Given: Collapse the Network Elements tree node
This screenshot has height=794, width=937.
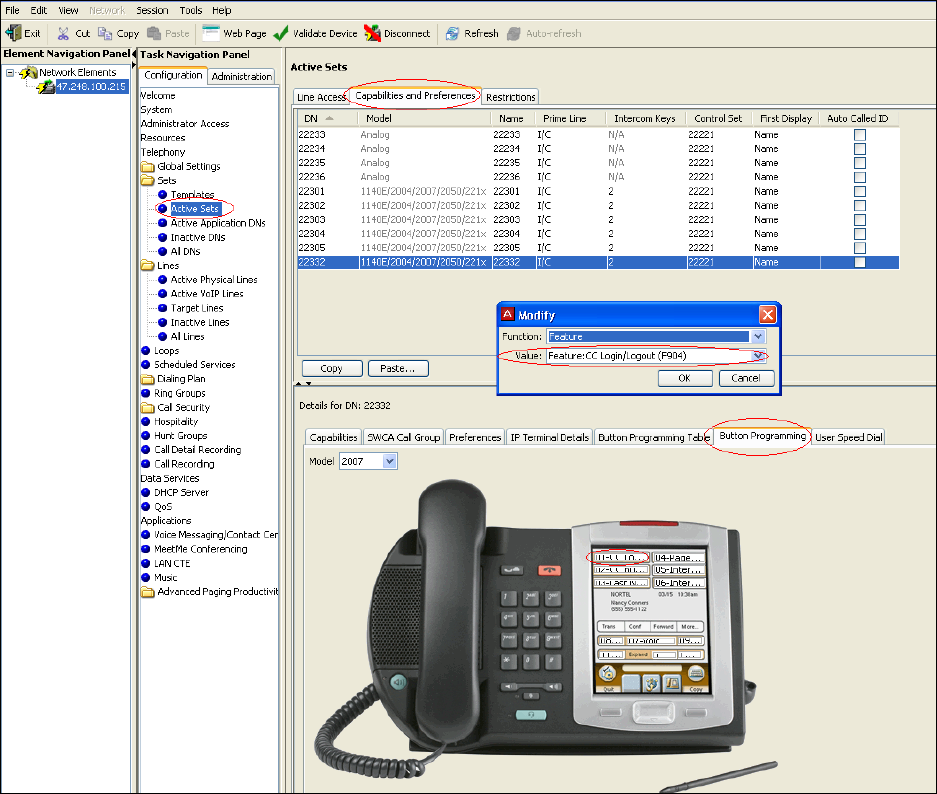Looking at the screenshot, I should 10,73.
